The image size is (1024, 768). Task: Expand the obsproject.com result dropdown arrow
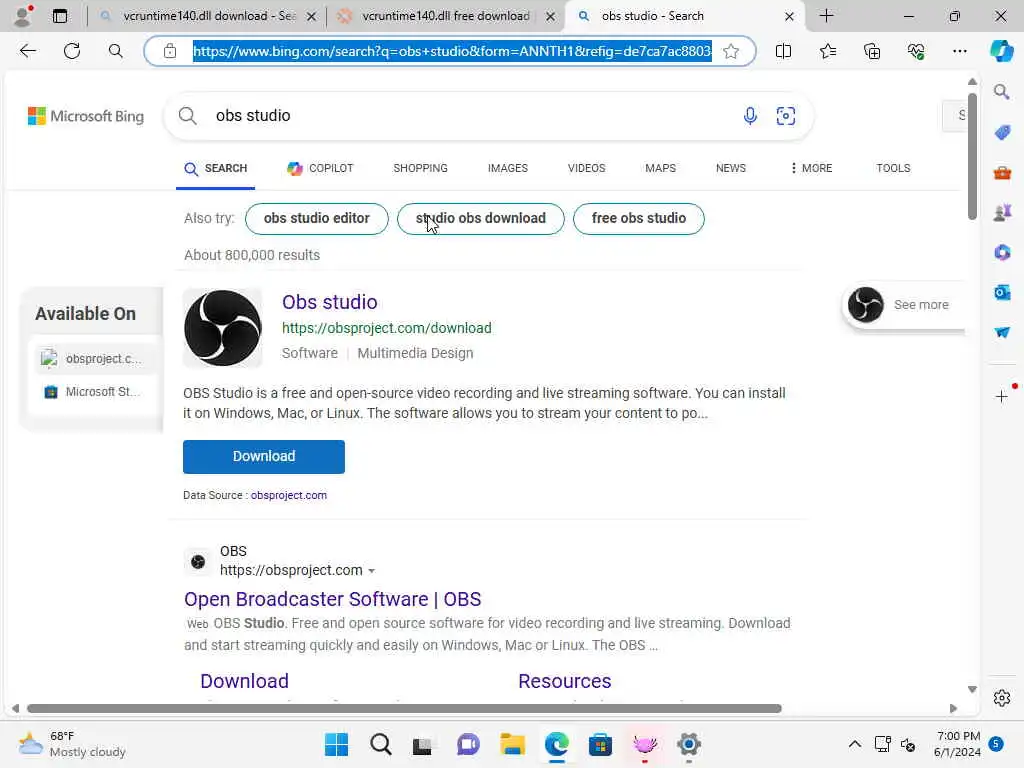372,571
